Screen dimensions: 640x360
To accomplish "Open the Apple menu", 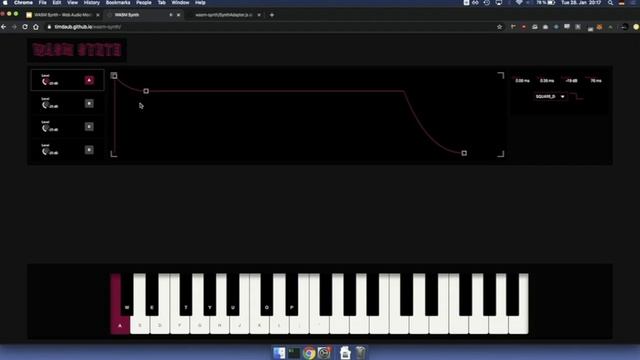I will click(x=5, y=2).
